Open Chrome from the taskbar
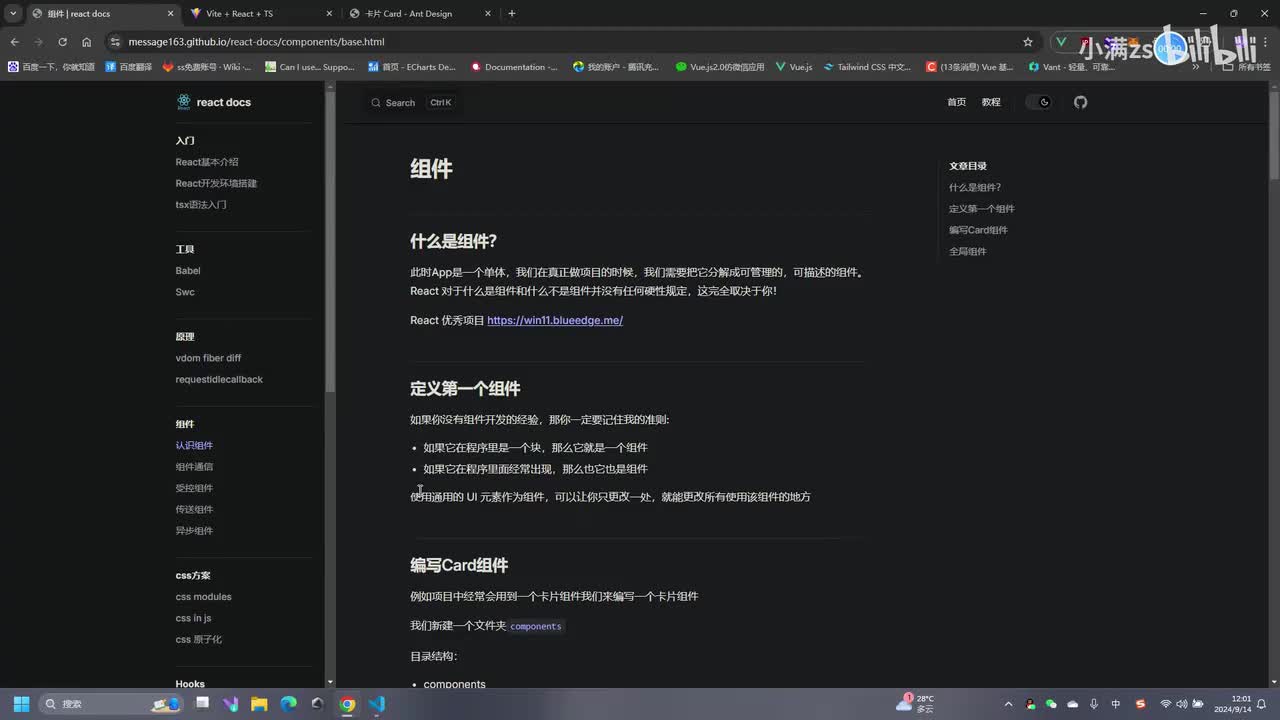The image size is (1280, 720). point(347,704)
